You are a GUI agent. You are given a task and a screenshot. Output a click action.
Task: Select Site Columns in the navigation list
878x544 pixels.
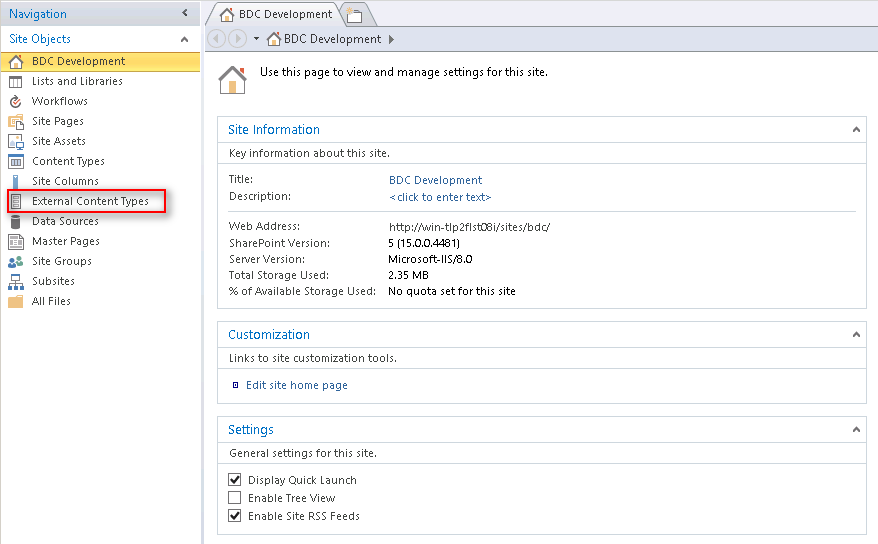[65, 181]
